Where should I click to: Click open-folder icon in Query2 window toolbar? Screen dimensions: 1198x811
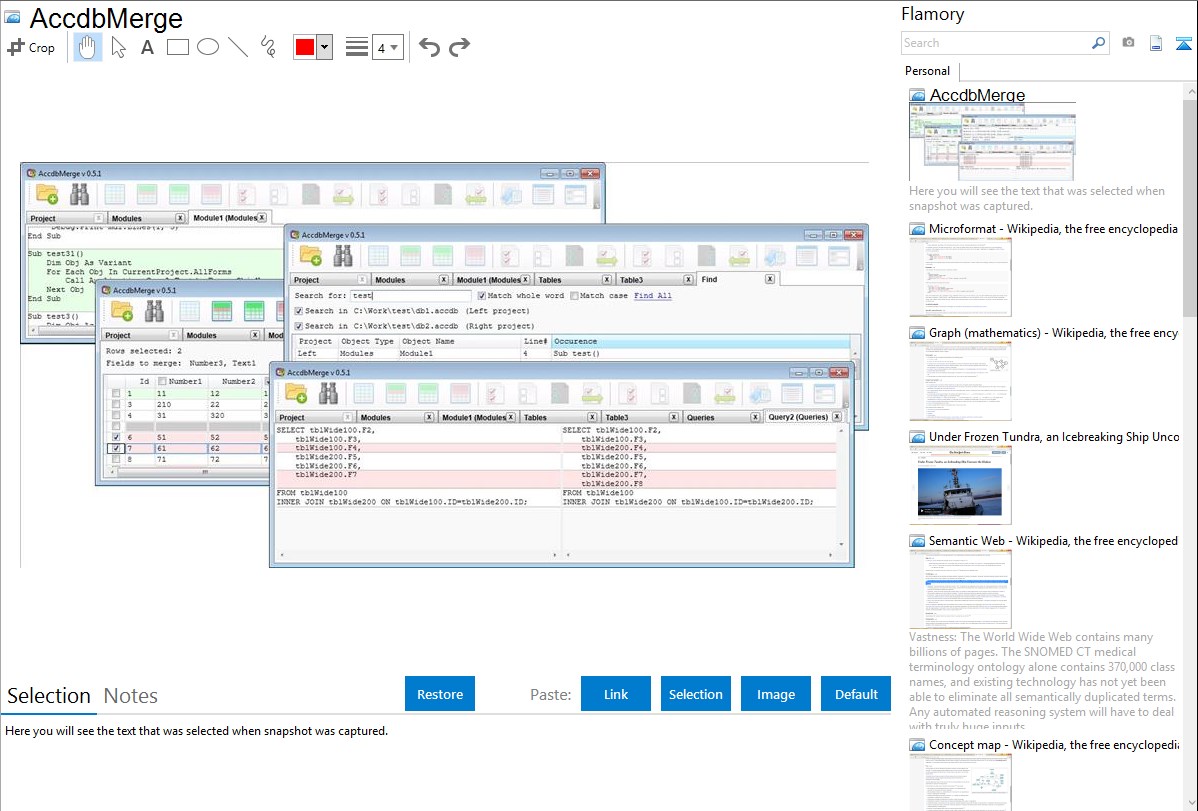click(x=296, y=393)
